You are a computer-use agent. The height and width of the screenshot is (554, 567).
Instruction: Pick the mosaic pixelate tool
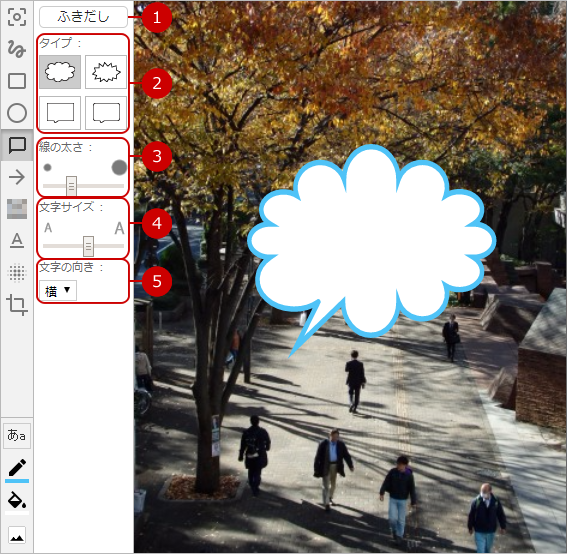[x=17, y=209]
